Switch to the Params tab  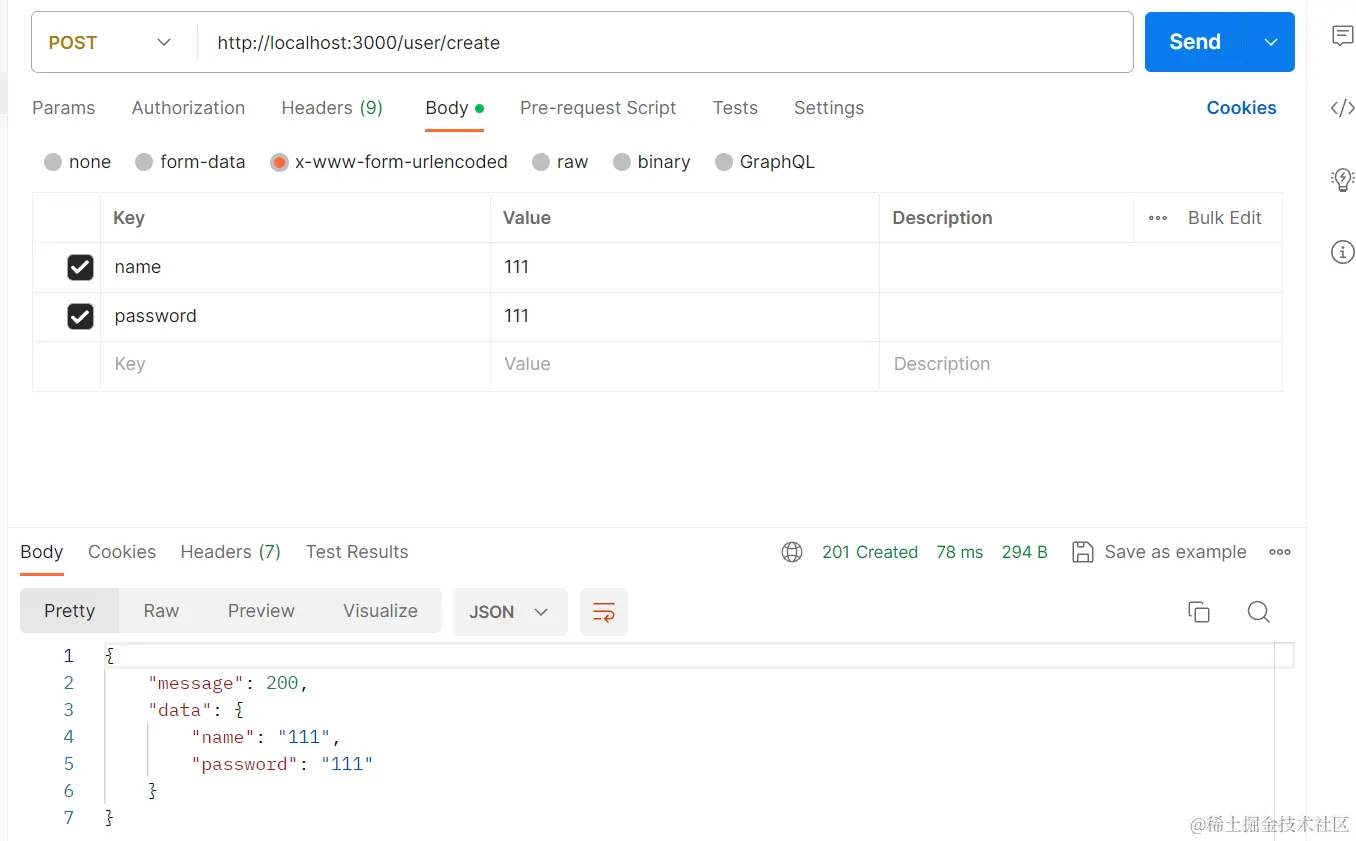[x=63, y=108]
